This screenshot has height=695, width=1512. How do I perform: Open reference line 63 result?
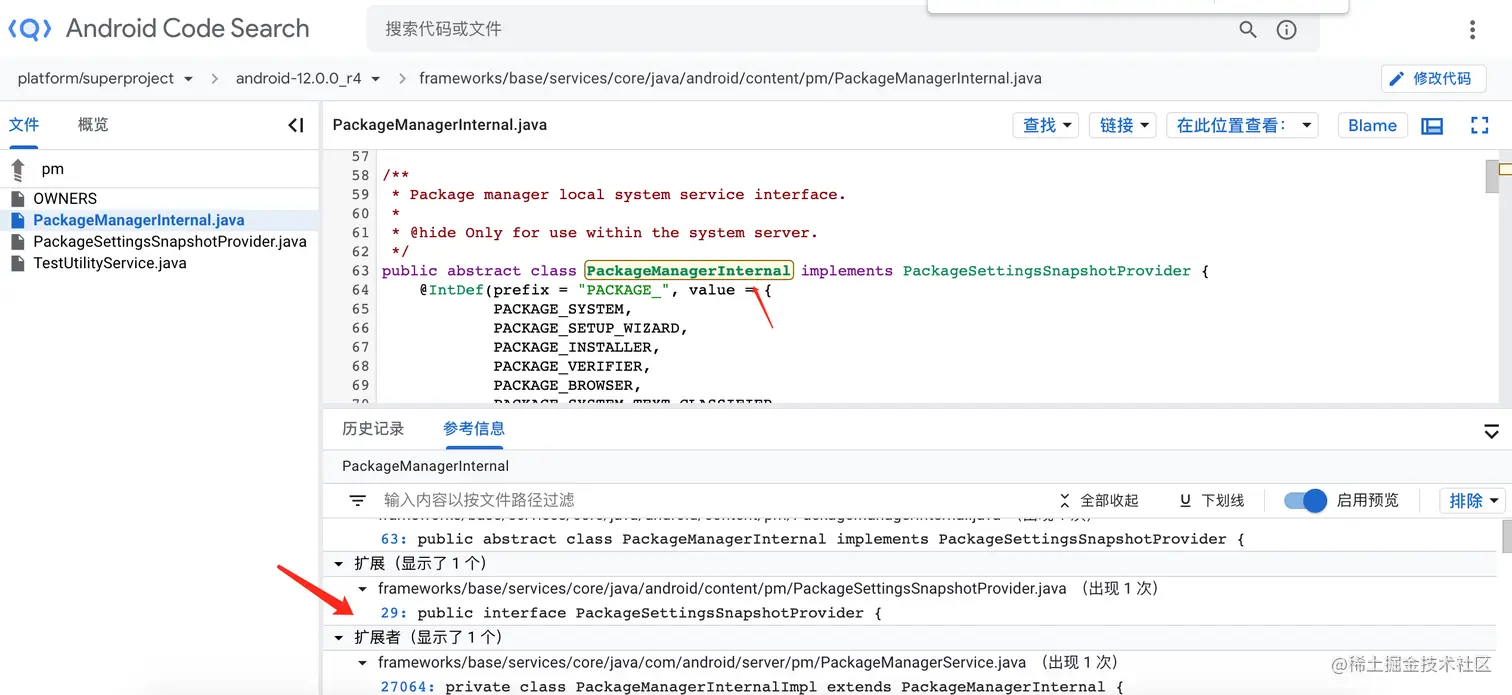(812, 539)
